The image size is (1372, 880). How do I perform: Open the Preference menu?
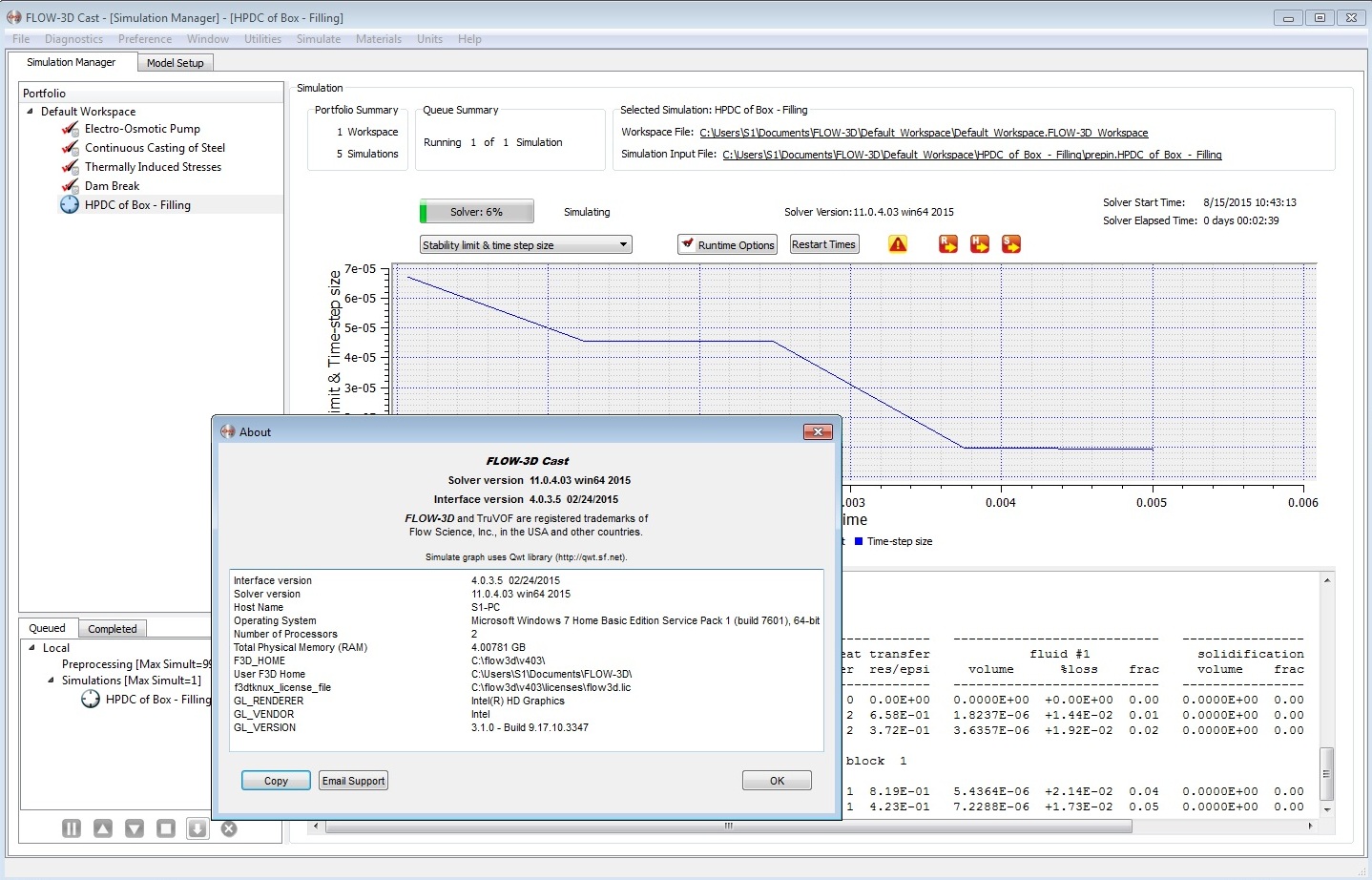coord(145,39)
